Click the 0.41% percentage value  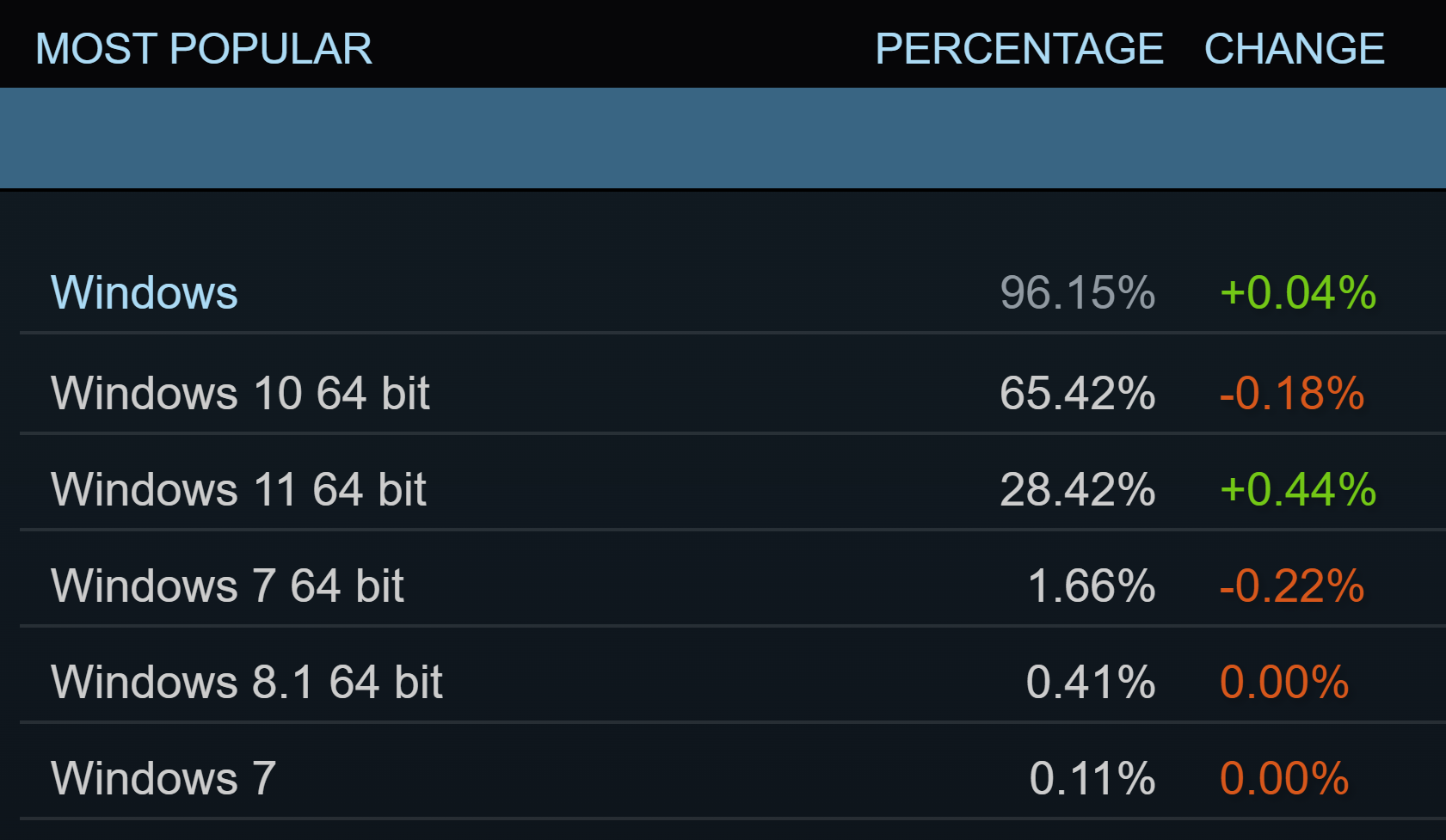(x=1090, y=682)
